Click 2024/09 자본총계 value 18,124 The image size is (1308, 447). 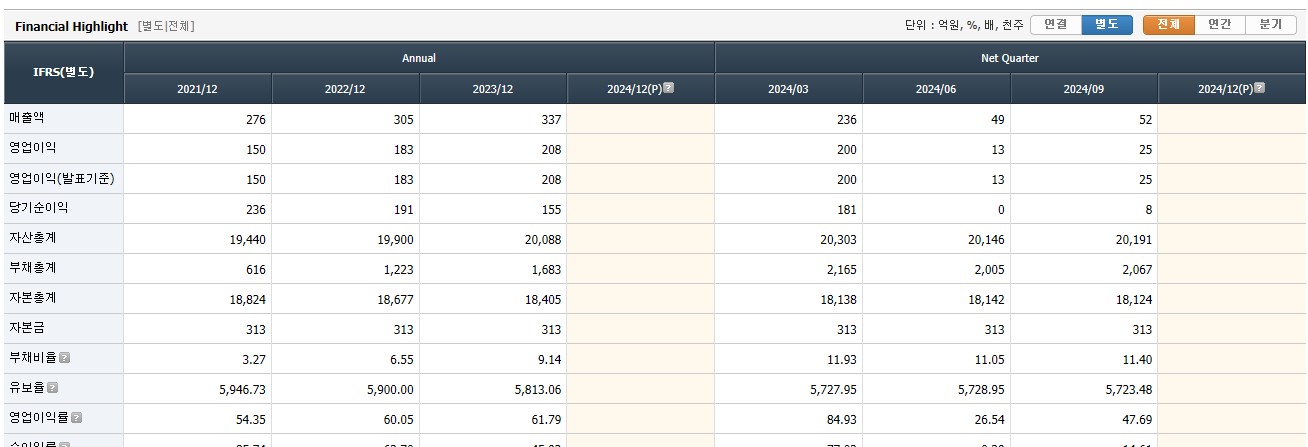pos(1134,300)
